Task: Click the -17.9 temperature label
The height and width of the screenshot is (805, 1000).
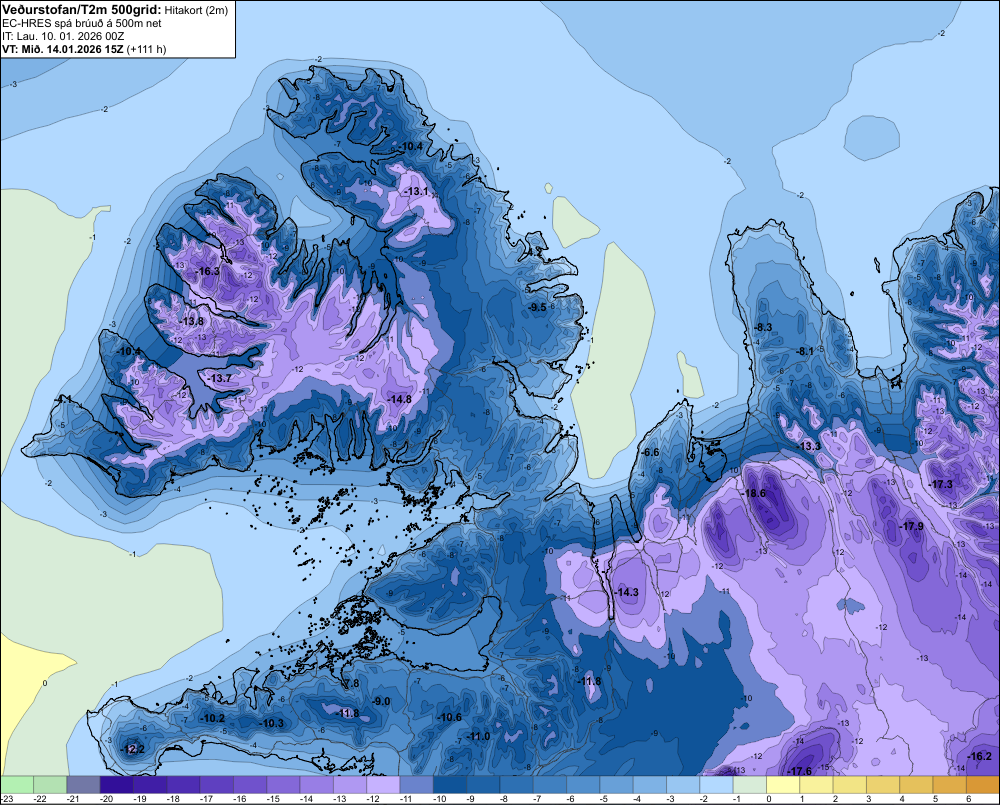Action: coord(911,526)
